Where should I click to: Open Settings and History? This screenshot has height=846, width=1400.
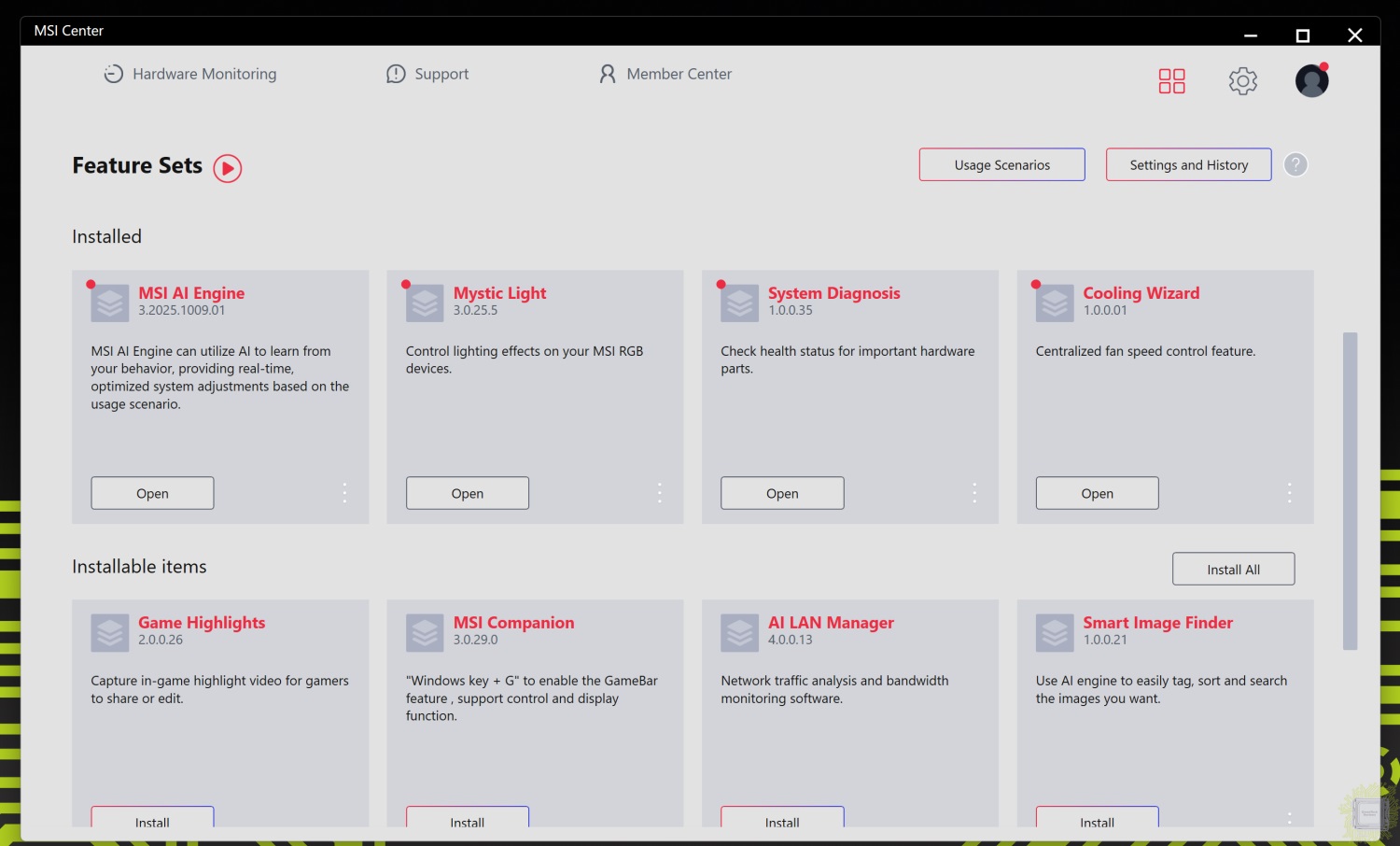click(1188, 165)
